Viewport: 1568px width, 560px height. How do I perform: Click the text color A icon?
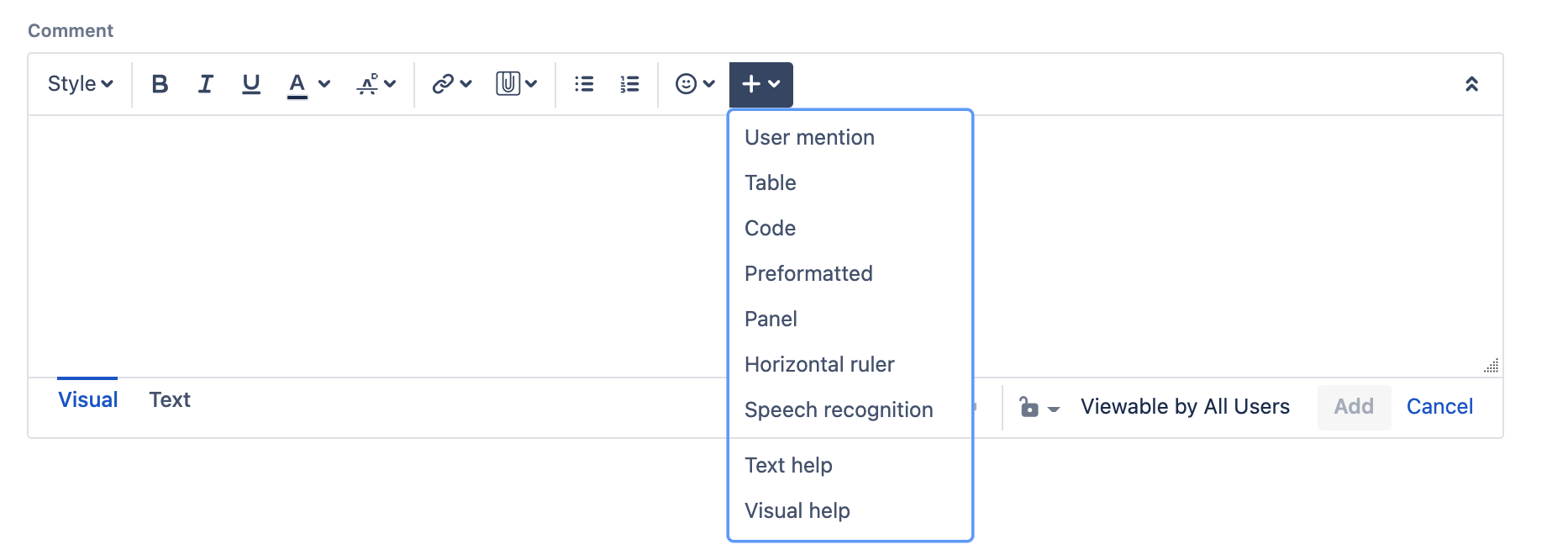(x=297, y=84)
